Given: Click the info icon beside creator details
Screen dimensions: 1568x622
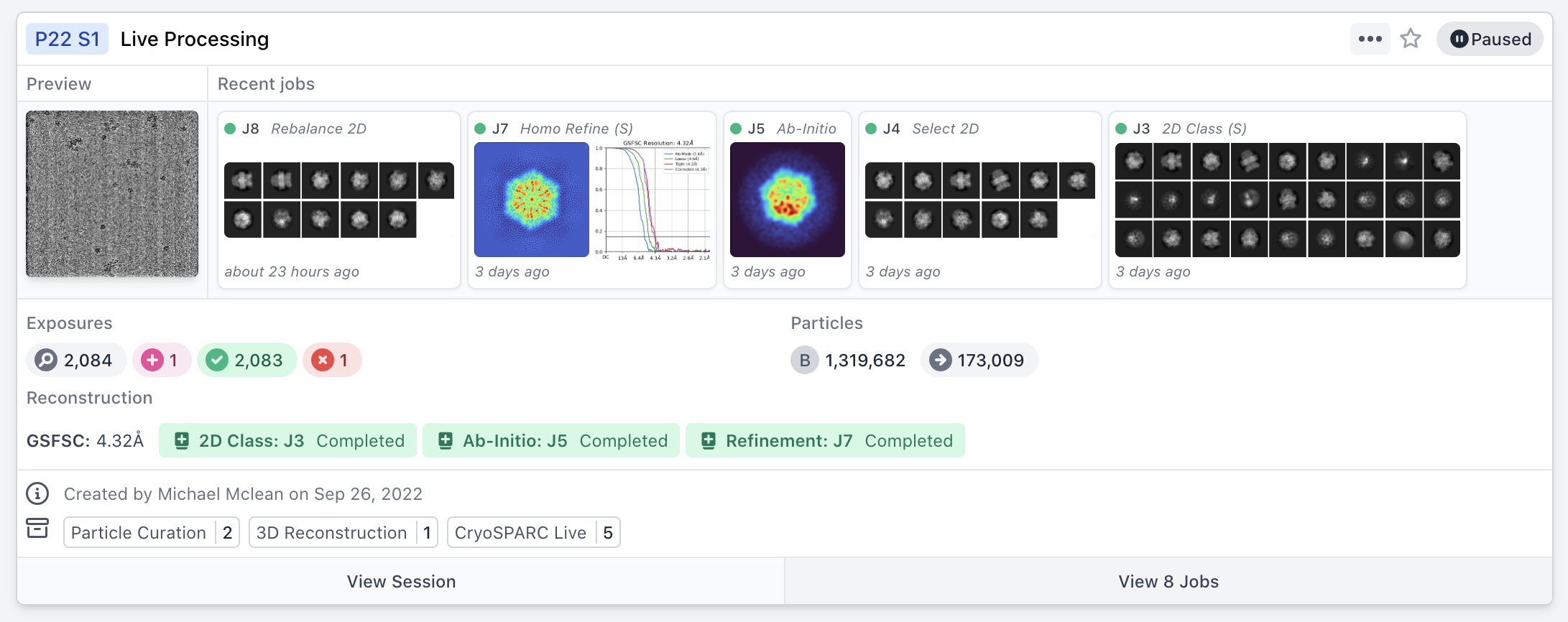Looking at the screenshot, I should (x=37, y=494).
